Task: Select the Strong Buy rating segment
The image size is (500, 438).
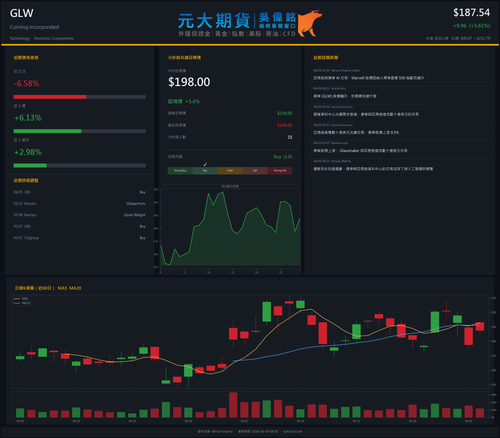Action: pos(180,171)
